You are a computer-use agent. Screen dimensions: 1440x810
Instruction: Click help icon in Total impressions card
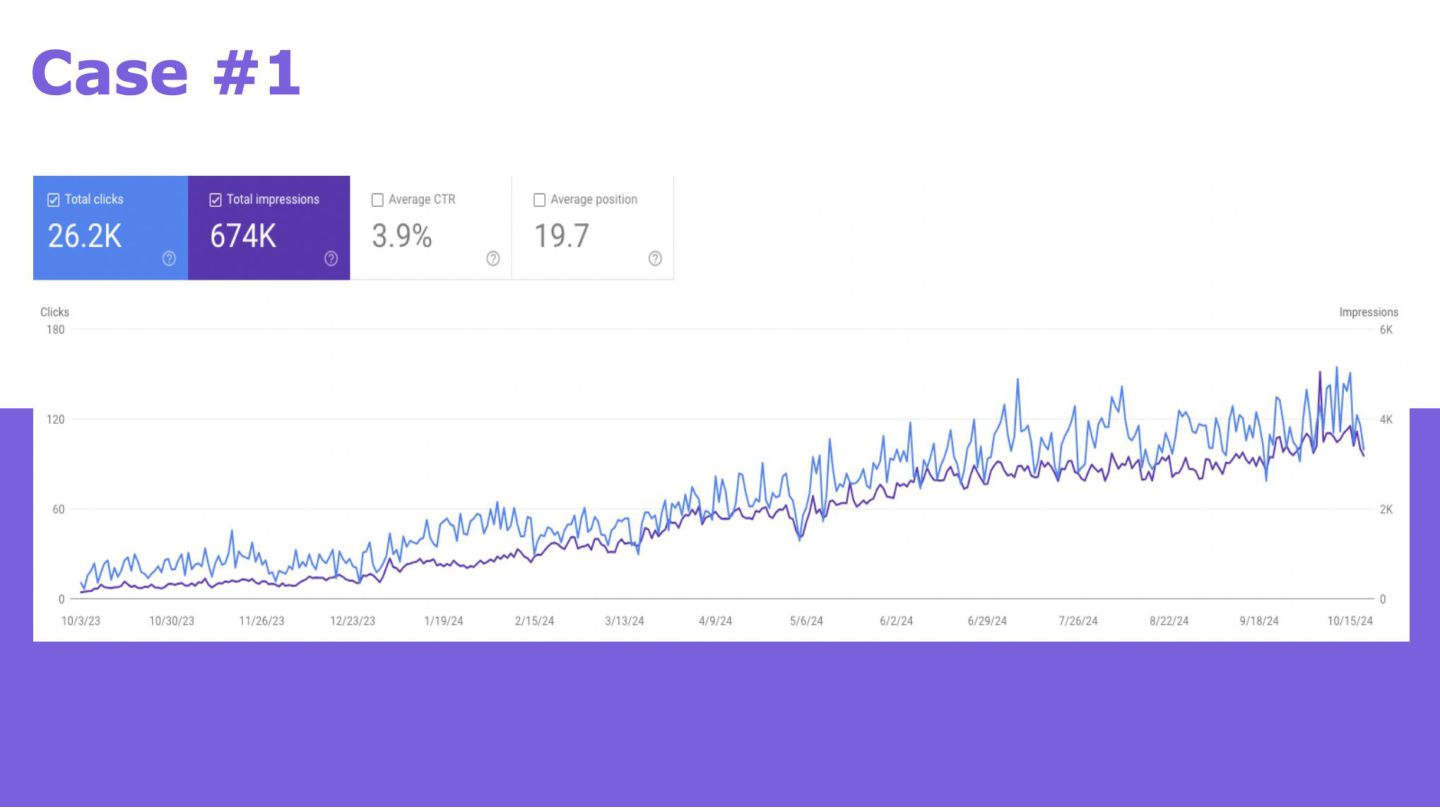(331, 259)
